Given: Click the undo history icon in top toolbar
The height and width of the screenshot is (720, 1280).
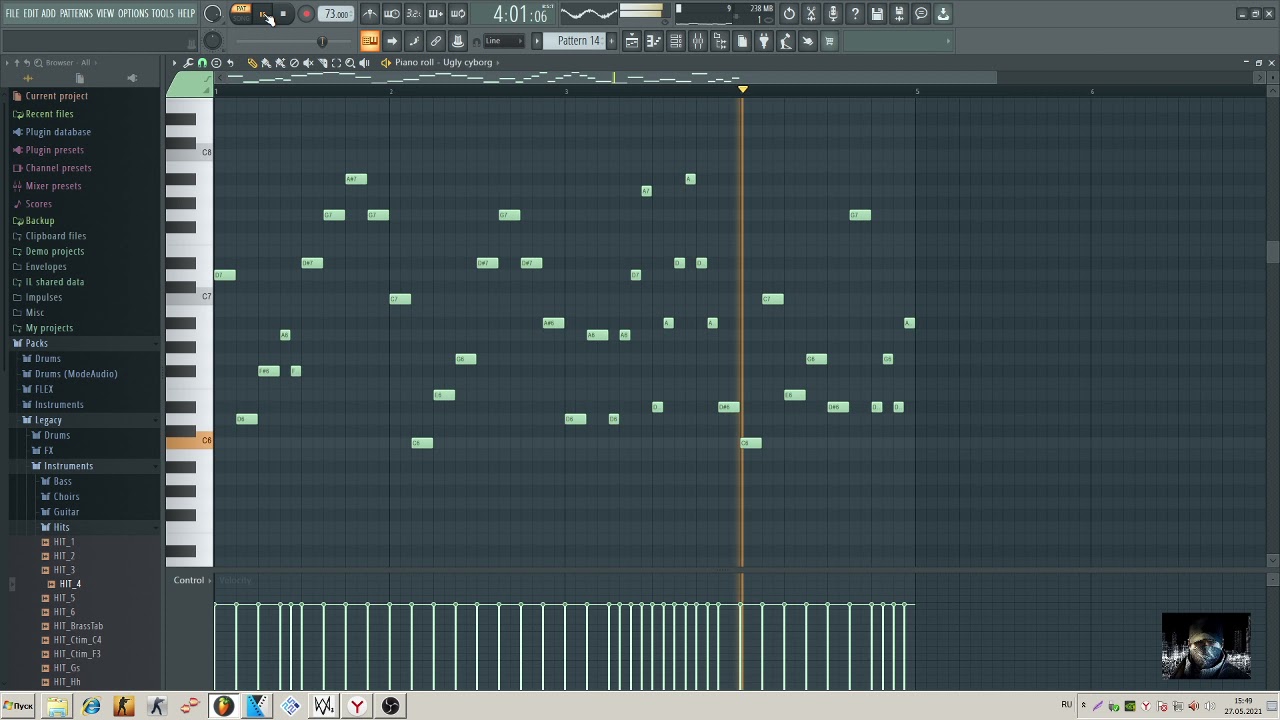Looking at the screenshot, I should coord(789,14).
